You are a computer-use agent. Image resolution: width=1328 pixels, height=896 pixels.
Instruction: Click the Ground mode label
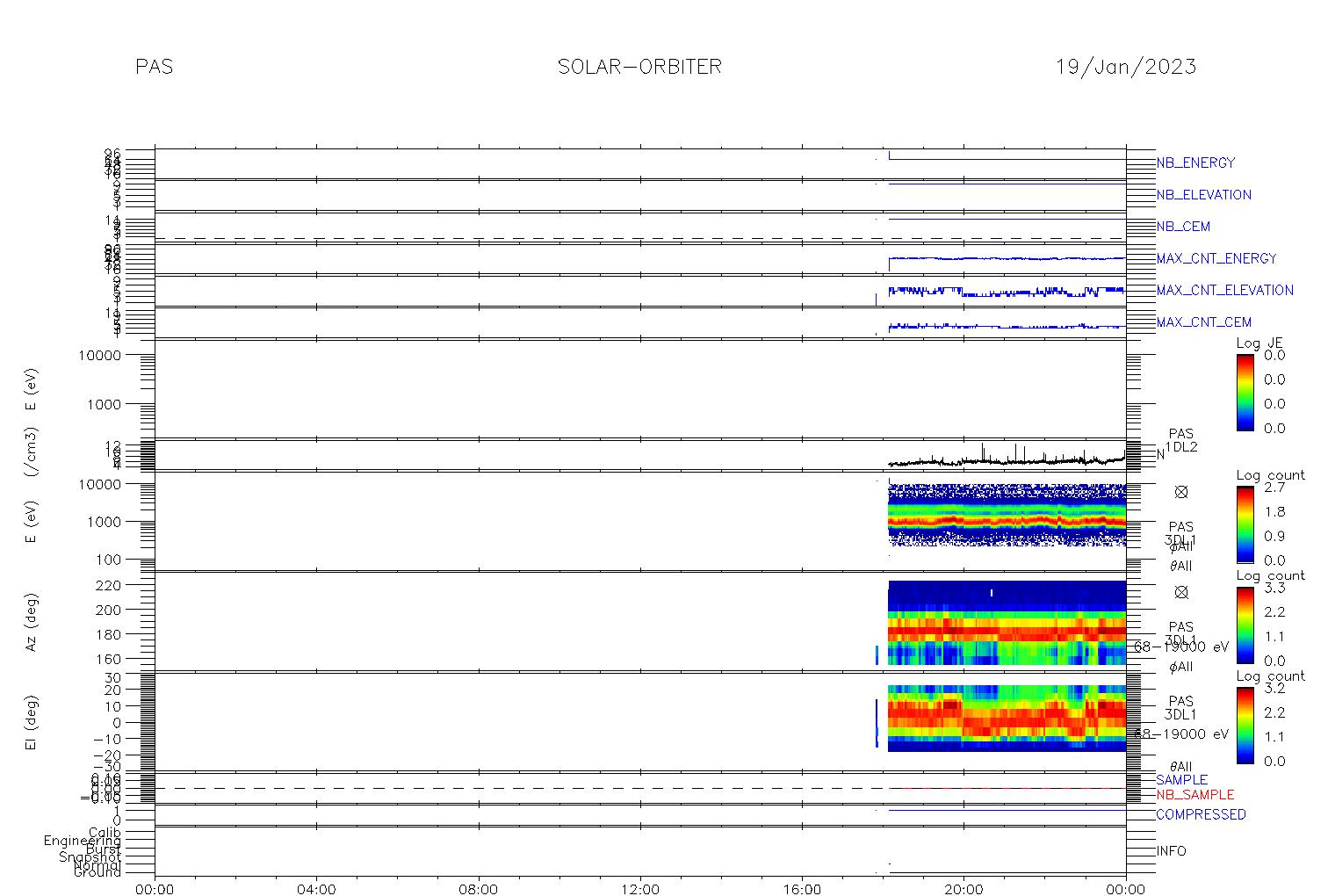(x=97, y=872)
